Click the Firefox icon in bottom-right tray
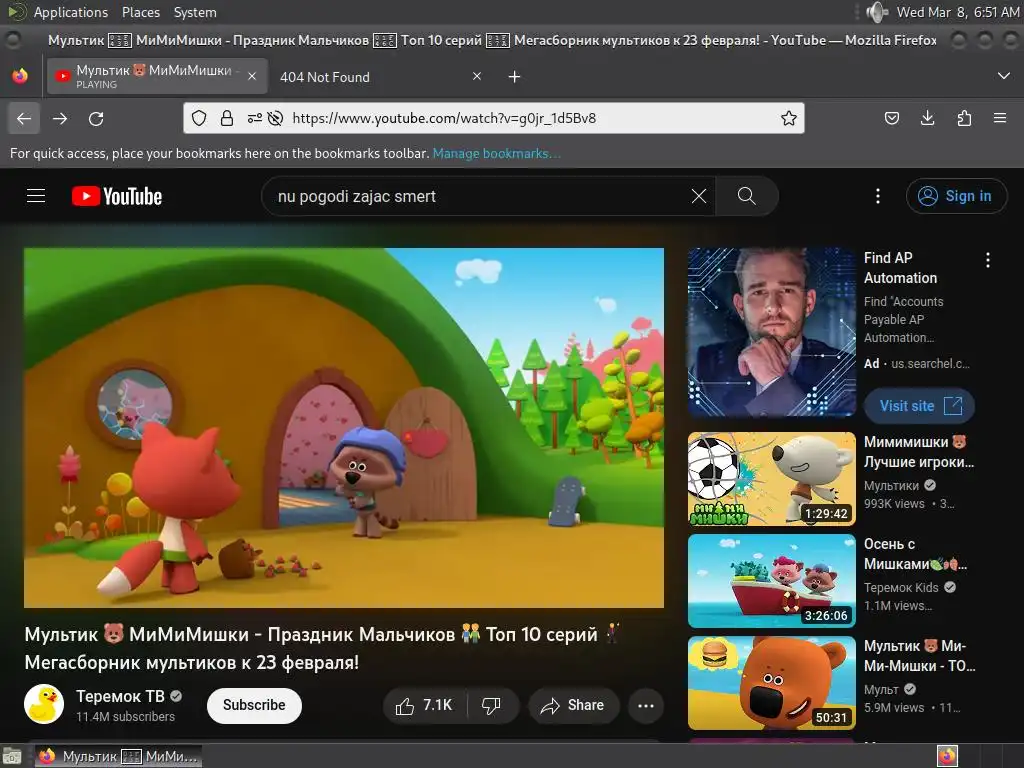Viewport: 1024px width, 768px height. coord(947,756)
